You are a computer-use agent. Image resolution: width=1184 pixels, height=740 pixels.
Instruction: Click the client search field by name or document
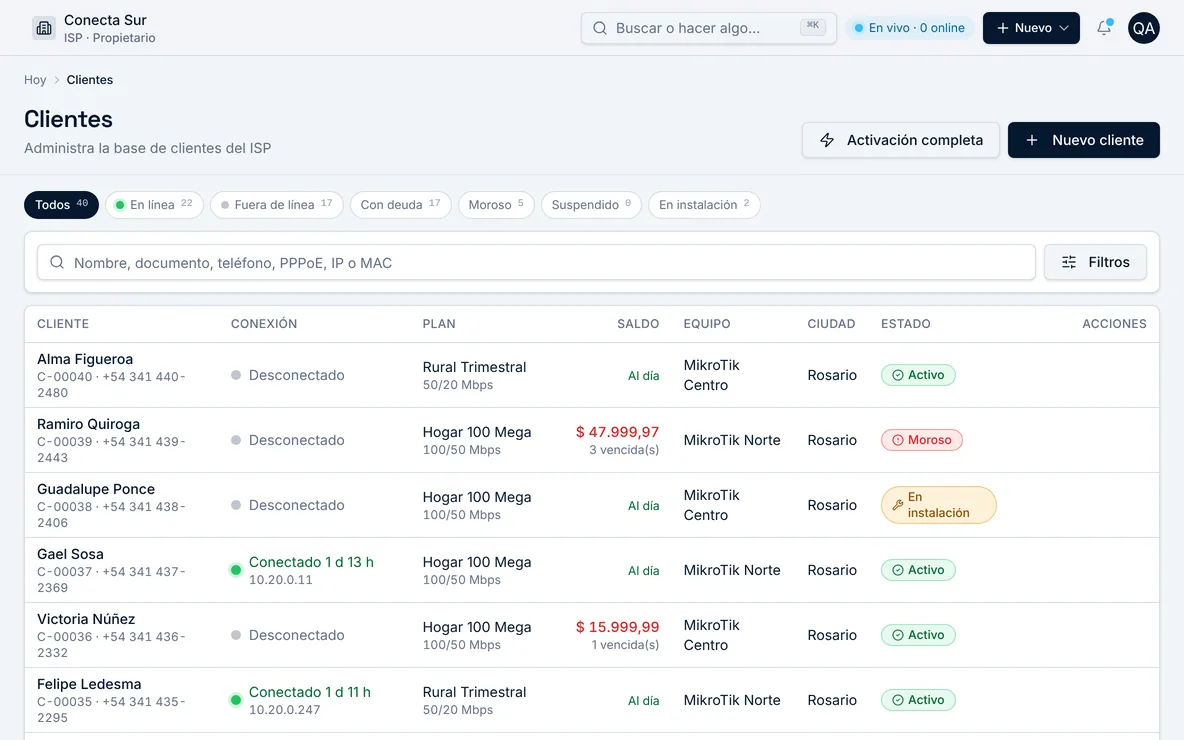coord(536,262)
